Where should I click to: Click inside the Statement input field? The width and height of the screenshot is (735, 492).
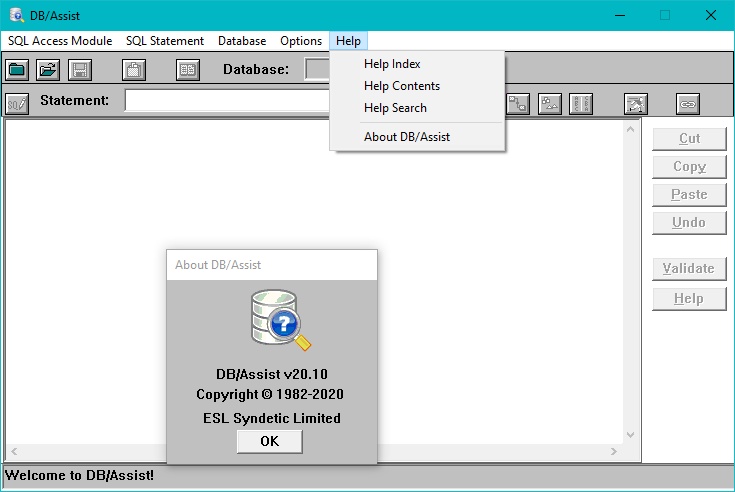[227, 101]
